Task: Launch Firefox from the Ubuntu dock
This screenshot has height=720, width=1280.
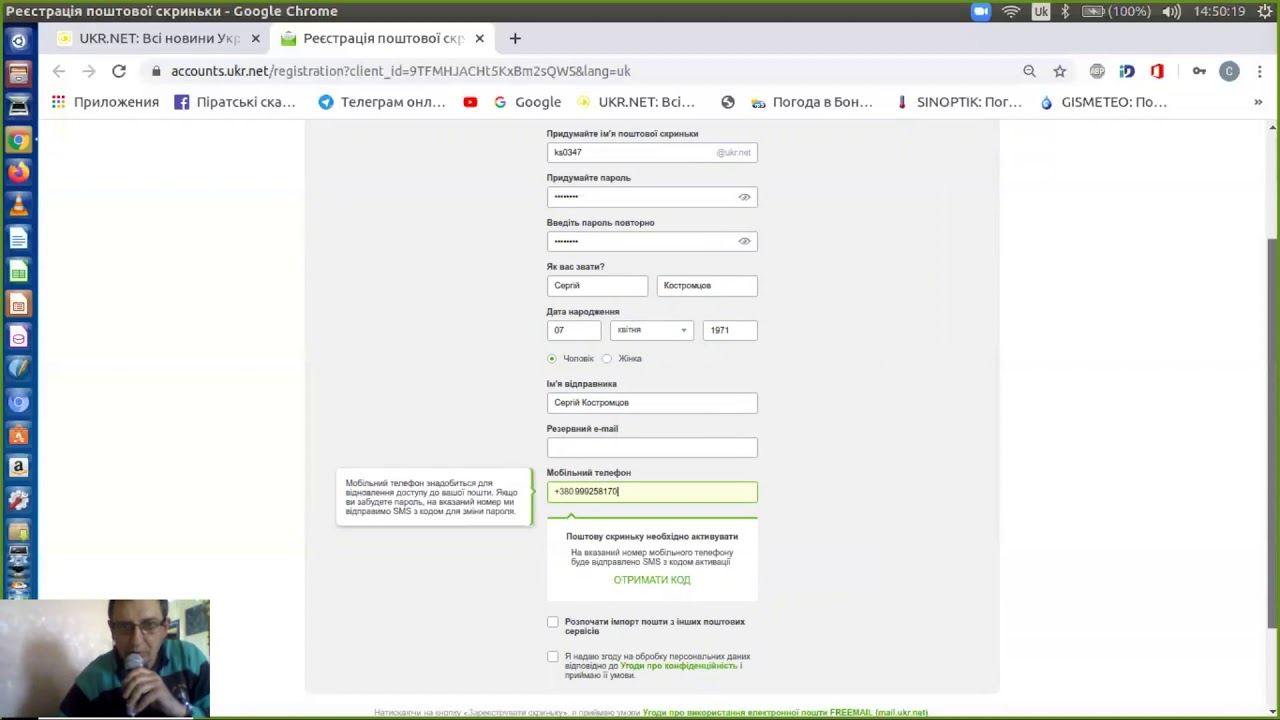Action: (x=18, y=172)
